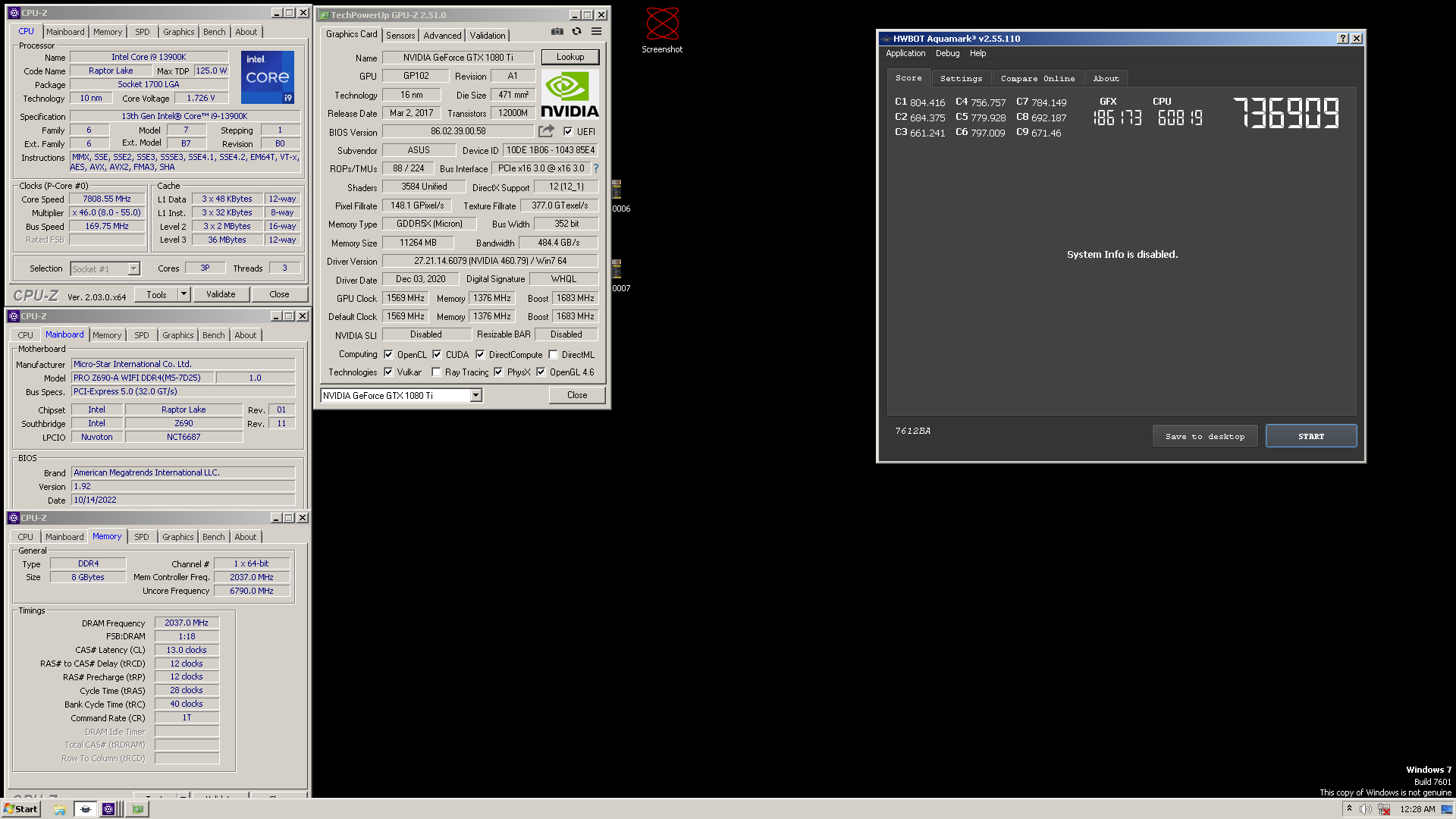Click the HWBOT Aquamark title bar icon
Image resolution: width=1456 pixels, height=819 pixels.
[x=886, y=39]
